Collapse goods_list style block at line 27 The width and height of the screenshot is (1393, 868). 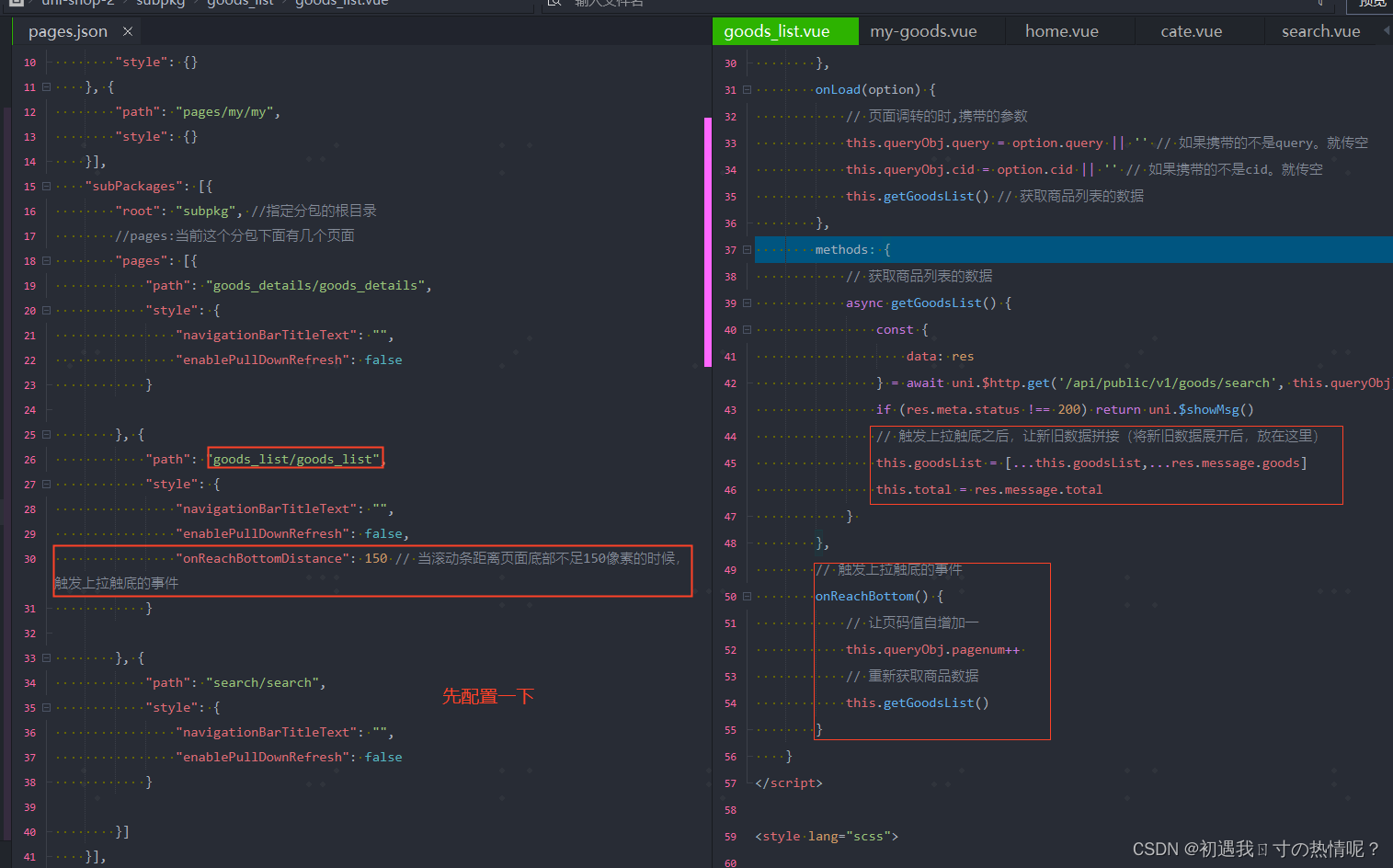point(46,485)
